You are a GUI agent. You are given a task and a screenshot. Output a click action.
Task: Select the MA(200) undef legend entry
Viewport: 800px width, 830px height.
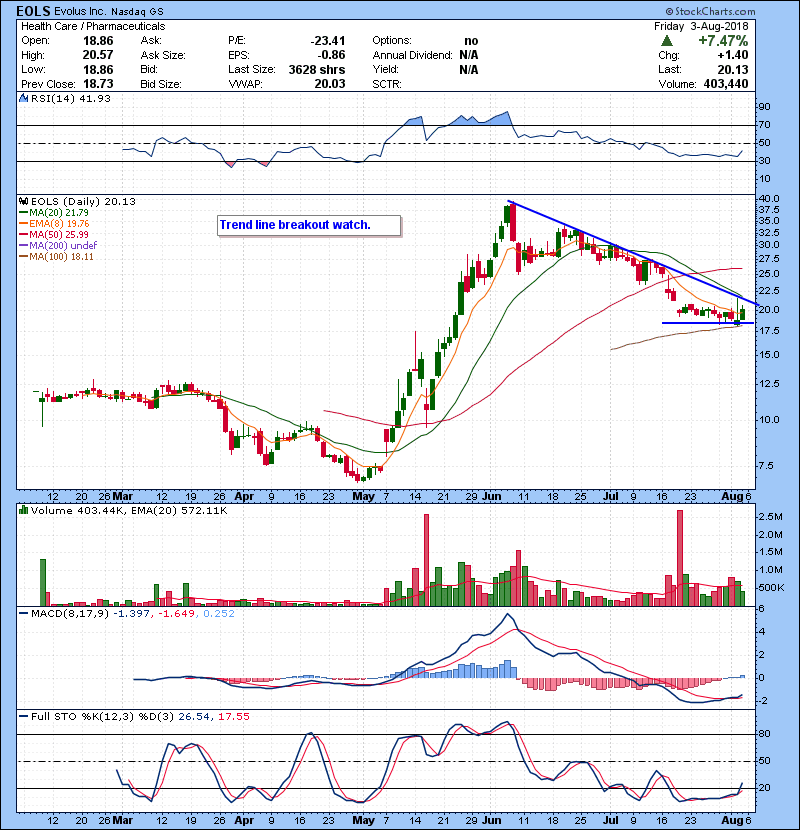58,245
